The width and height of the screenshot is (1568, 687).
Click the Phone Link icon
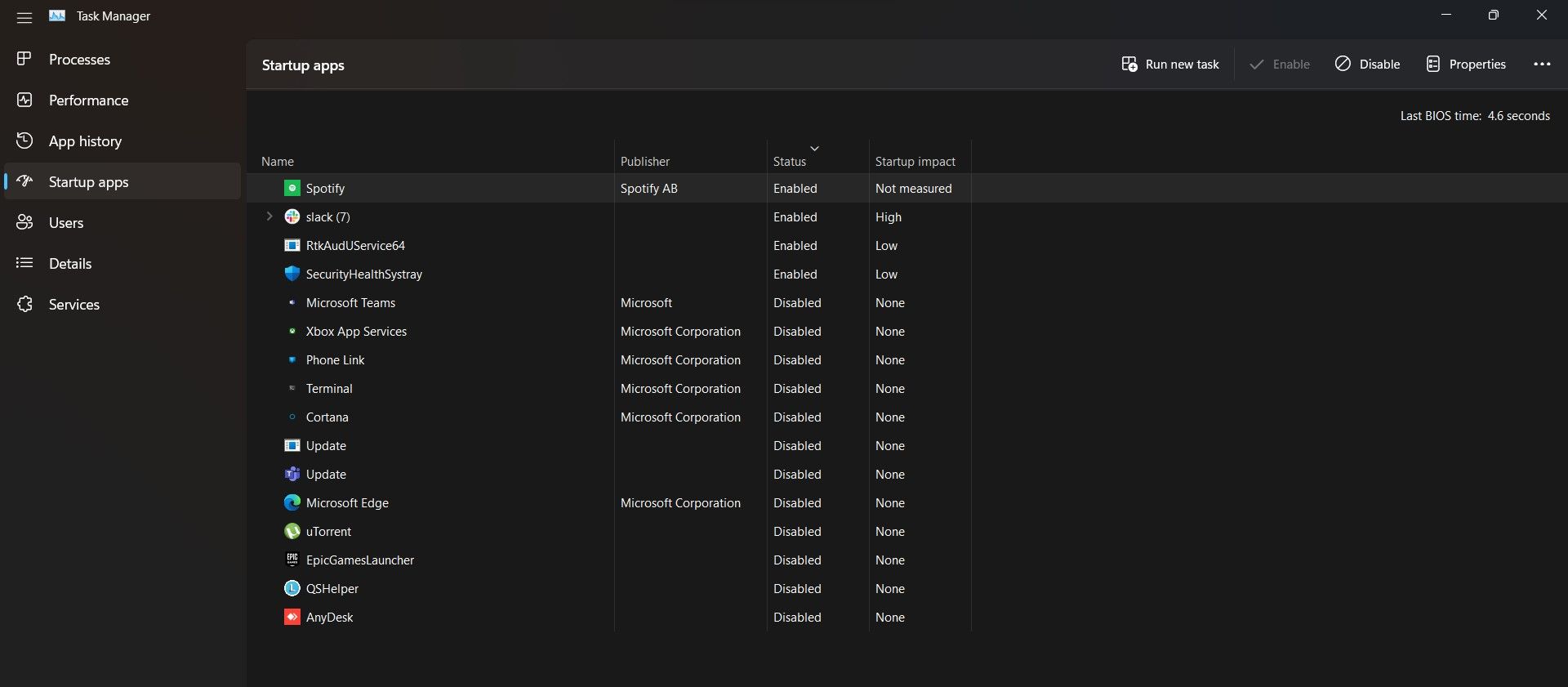pos(292,359)
